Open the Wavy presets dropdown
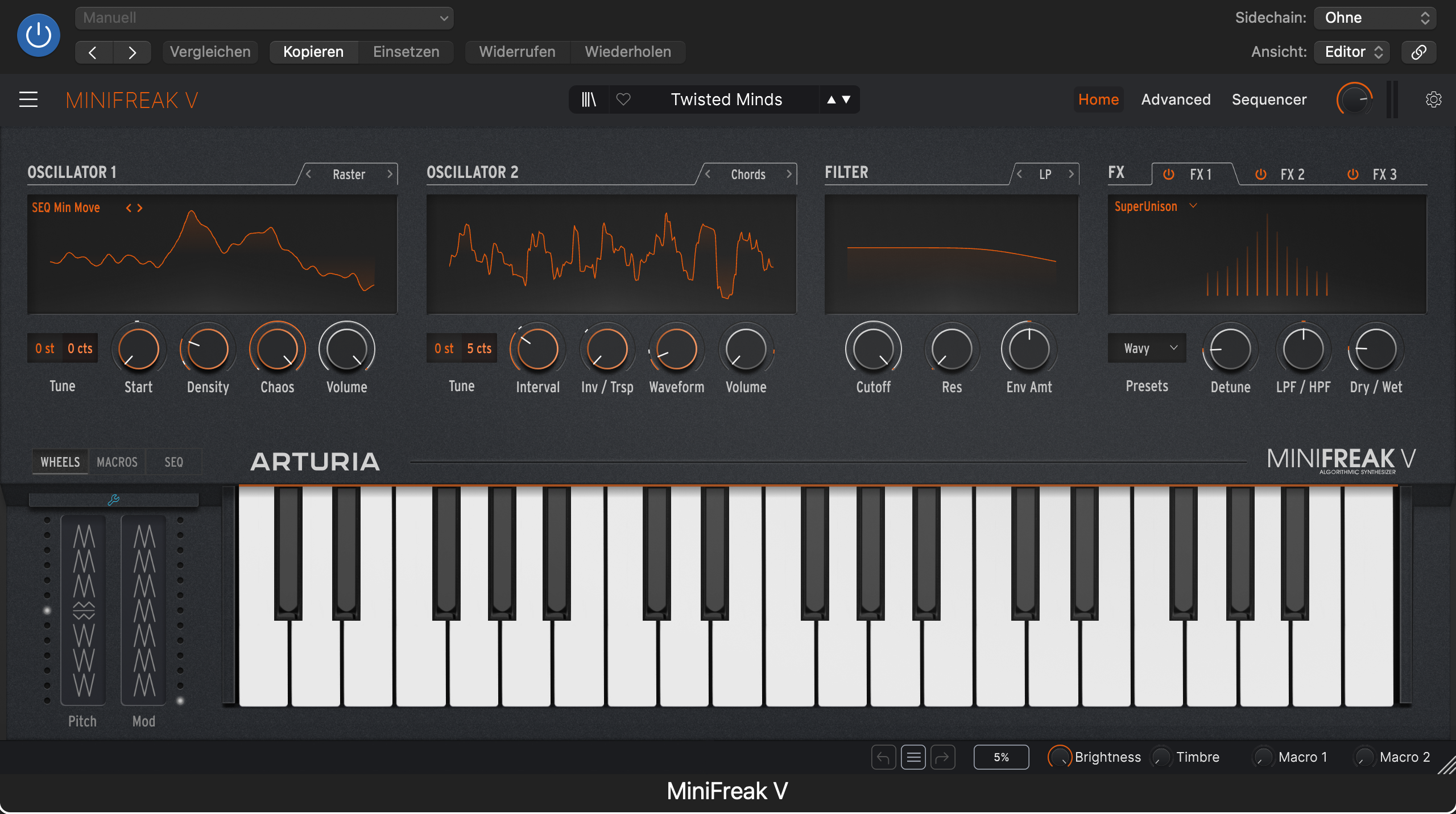 (1147, 348)
